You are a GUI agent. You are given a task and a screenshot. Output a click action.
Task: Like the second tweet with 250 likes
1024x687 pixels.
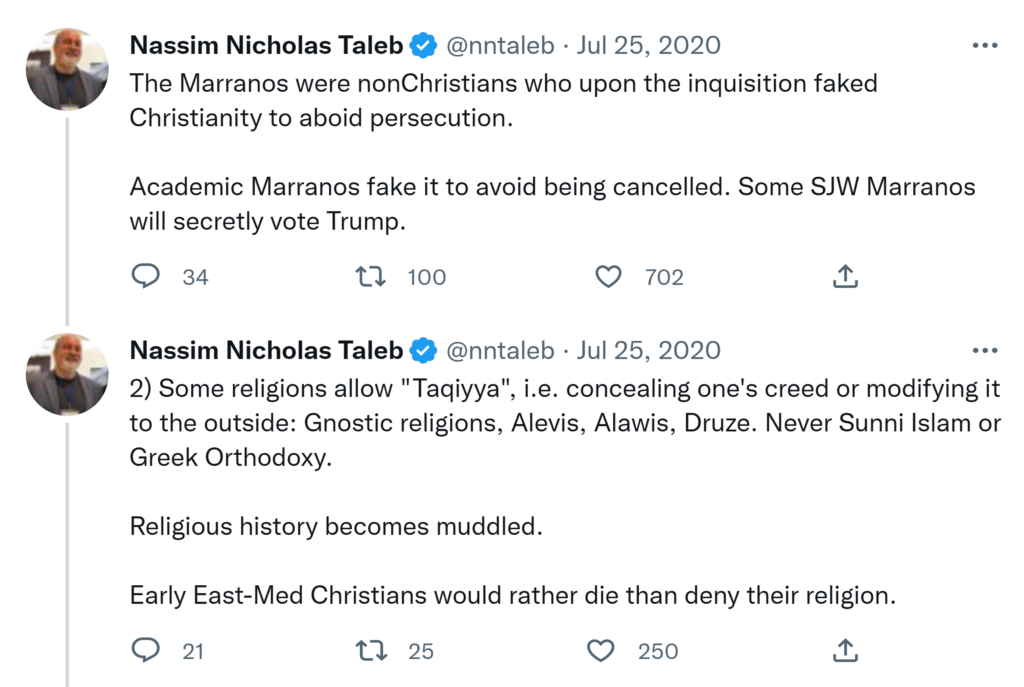pos(600,651)
